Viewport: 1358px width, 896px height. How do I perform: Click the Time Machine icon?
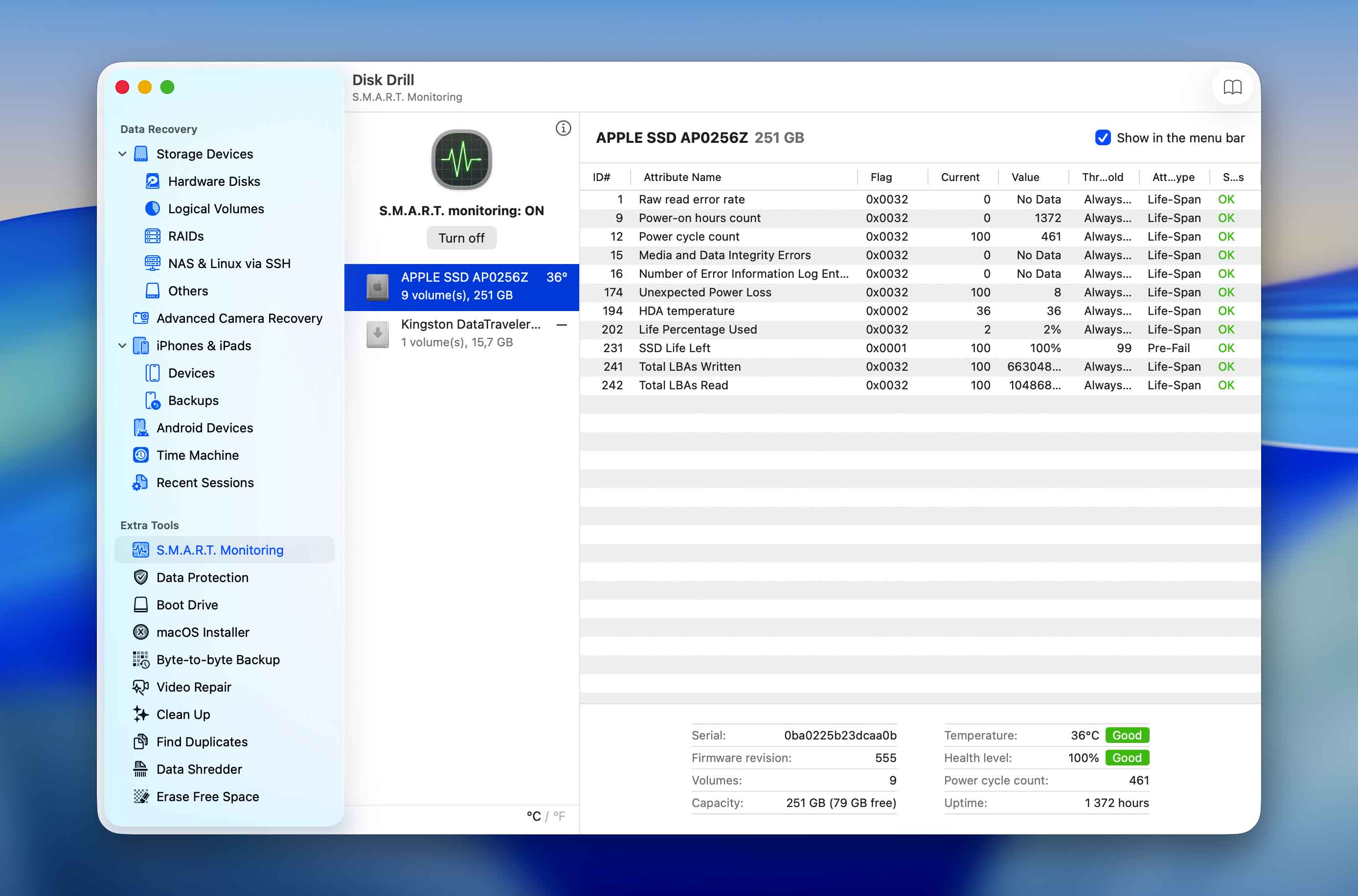140,455
